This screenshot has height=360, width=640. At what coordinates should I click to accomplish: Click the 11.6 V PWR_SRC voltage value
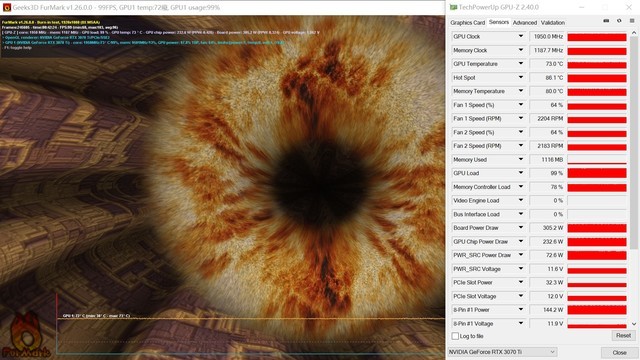(x=555, y=269)
